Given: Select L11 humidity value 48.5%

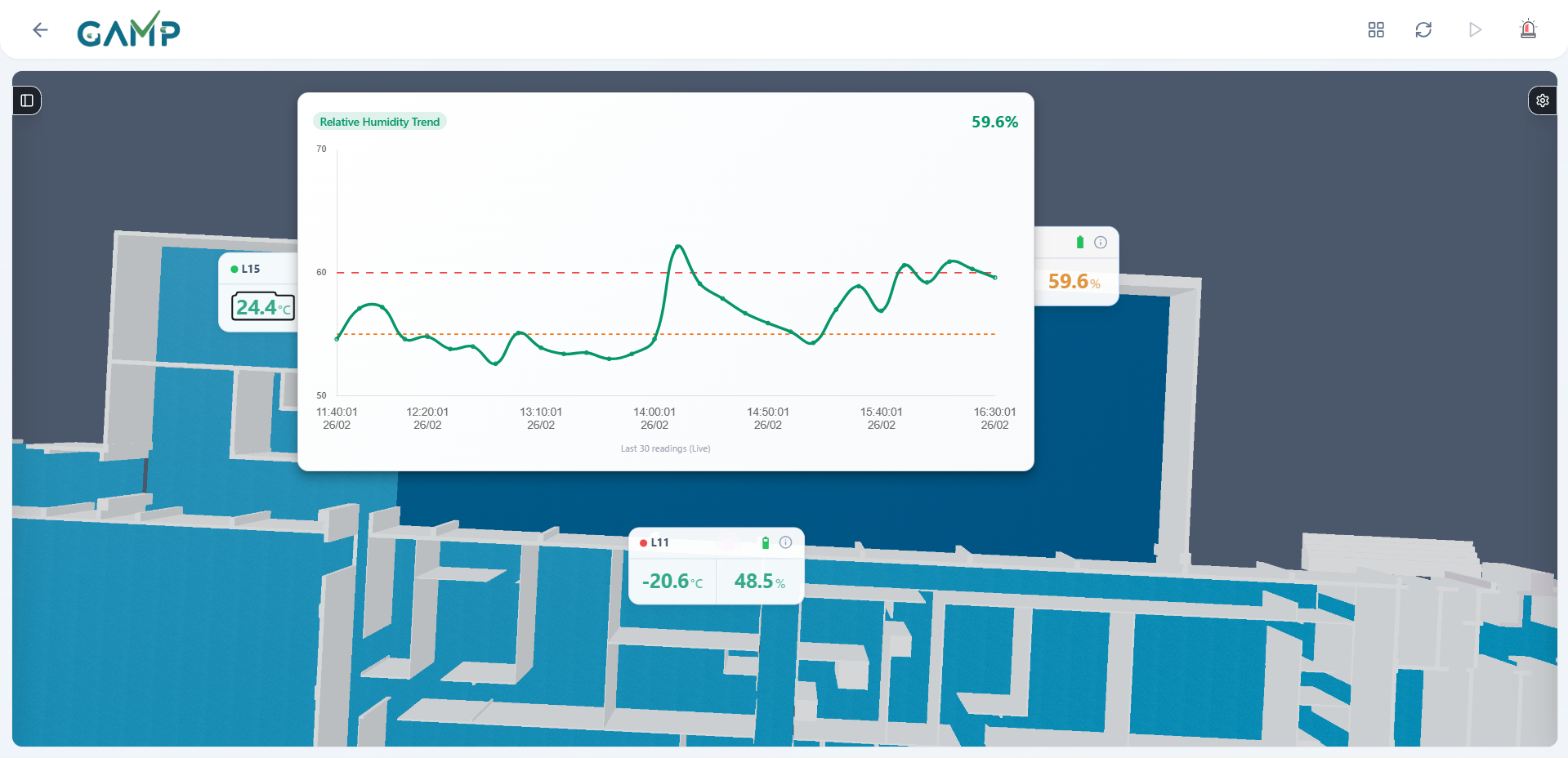Looking at the screenshot, I should pos(760,582).
